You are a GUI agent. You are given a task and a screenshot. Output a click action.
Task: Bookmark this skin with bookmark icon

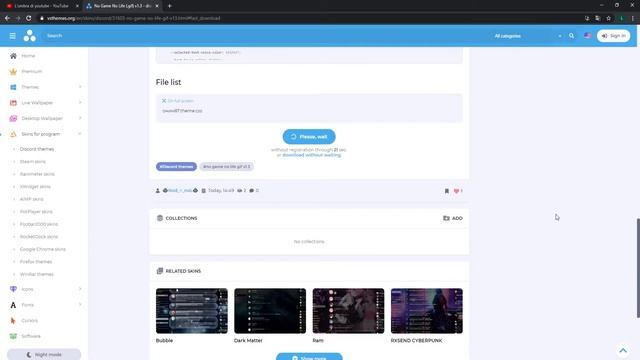click(x=447, y=191)
